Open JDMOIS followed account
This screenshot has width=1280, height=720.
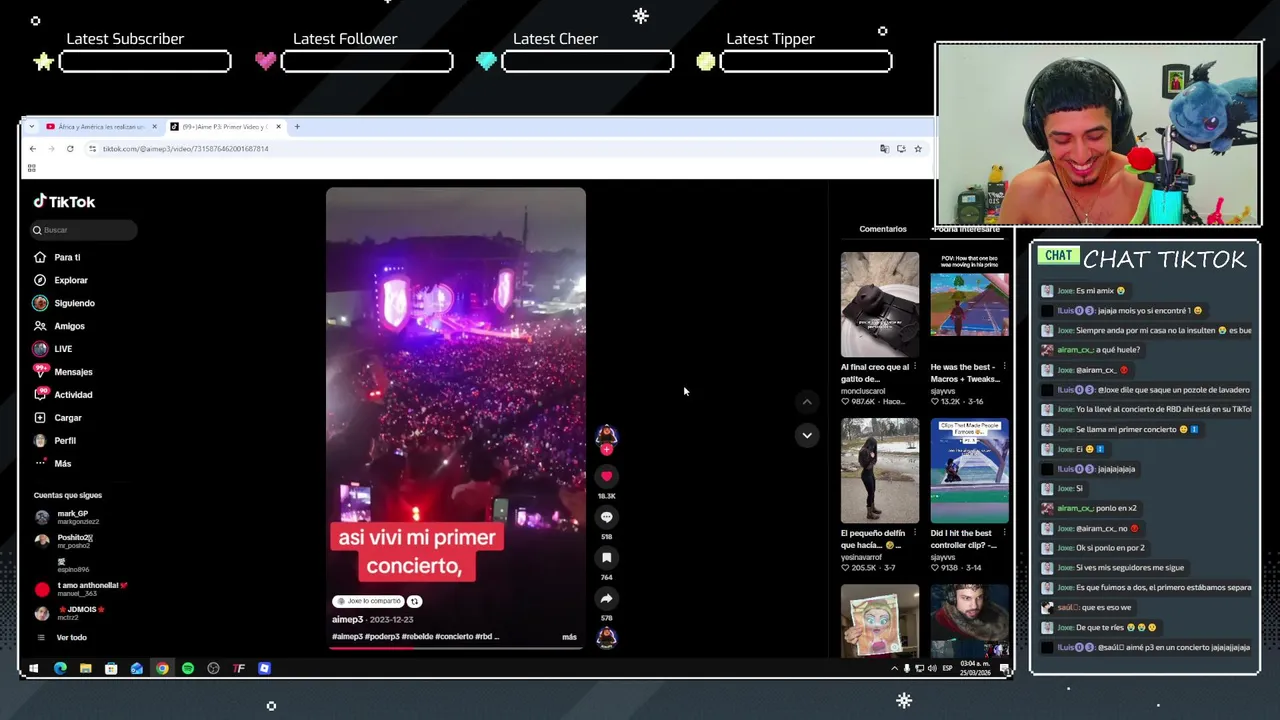pyautogui.click(x=70, y=614)
